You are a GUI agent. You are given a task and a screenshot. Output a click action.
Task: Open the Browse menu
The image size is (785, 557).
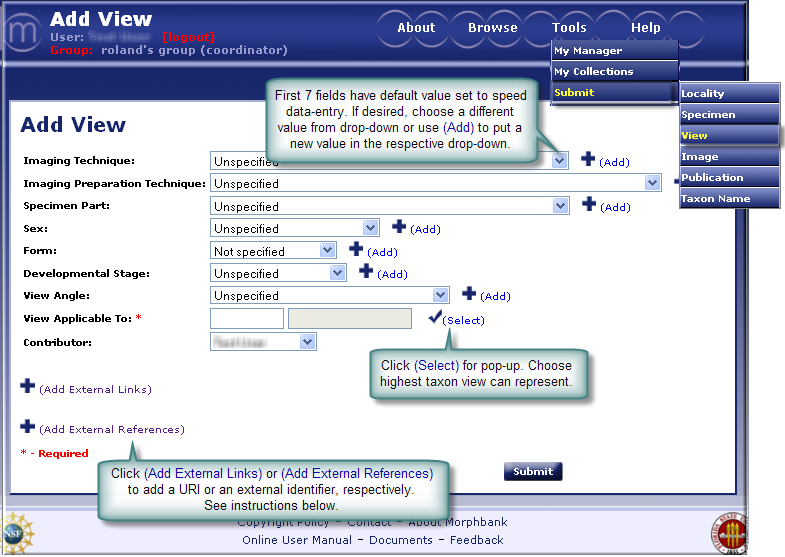tap(492, 28)
